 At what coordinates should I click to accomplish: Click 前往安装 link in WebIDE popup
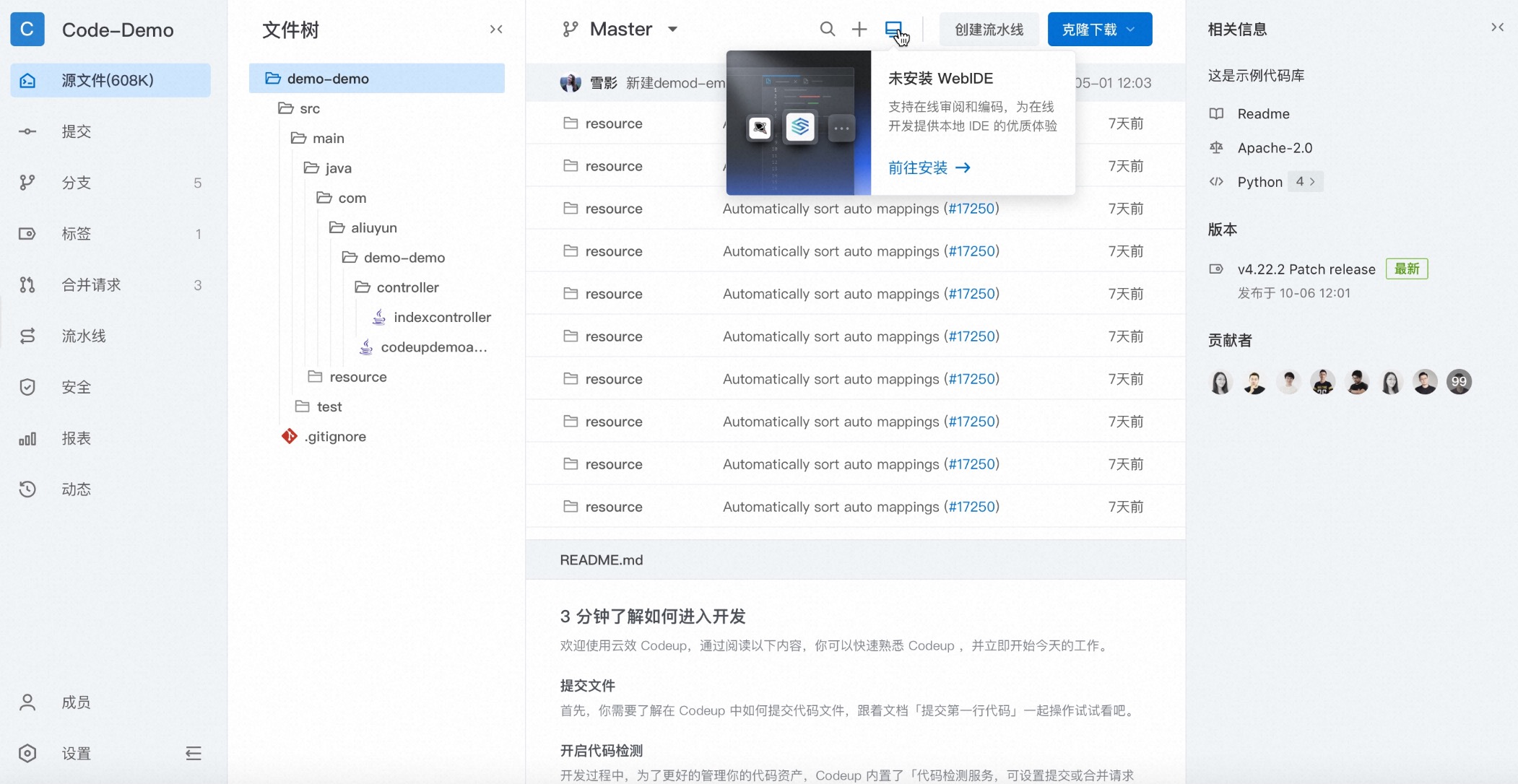coord(929,168)
